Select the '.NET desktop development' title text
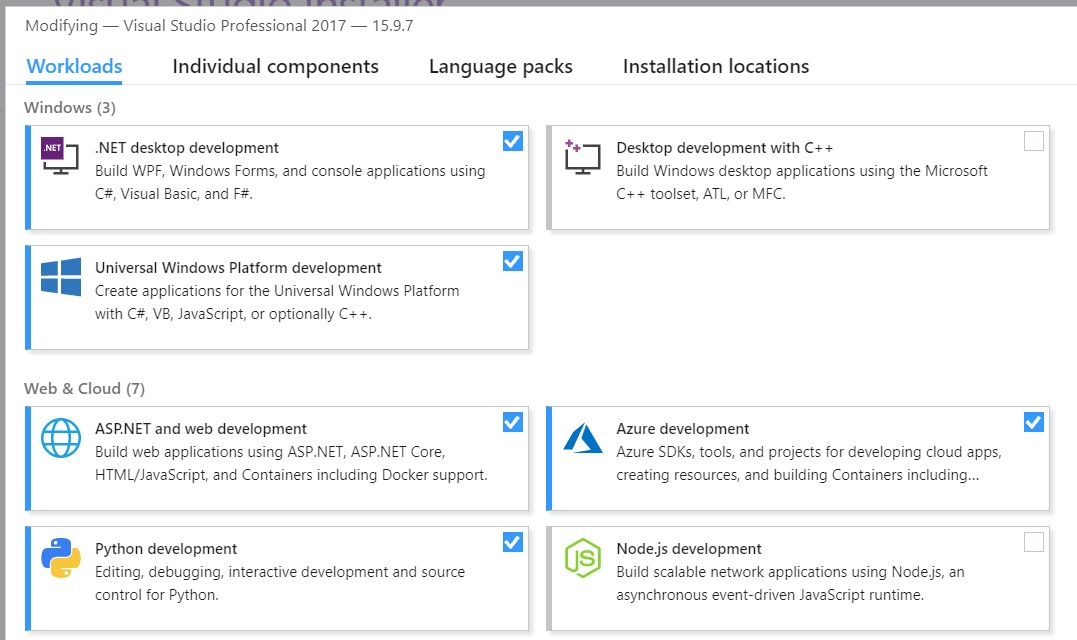This screenshot has height=640, width=1077. point(187,148)
